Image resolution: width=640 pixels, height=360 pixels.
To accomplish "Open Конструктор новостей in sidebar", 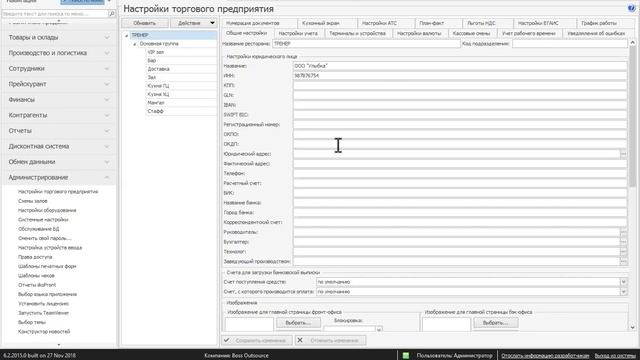I will [x=44, y=332].
